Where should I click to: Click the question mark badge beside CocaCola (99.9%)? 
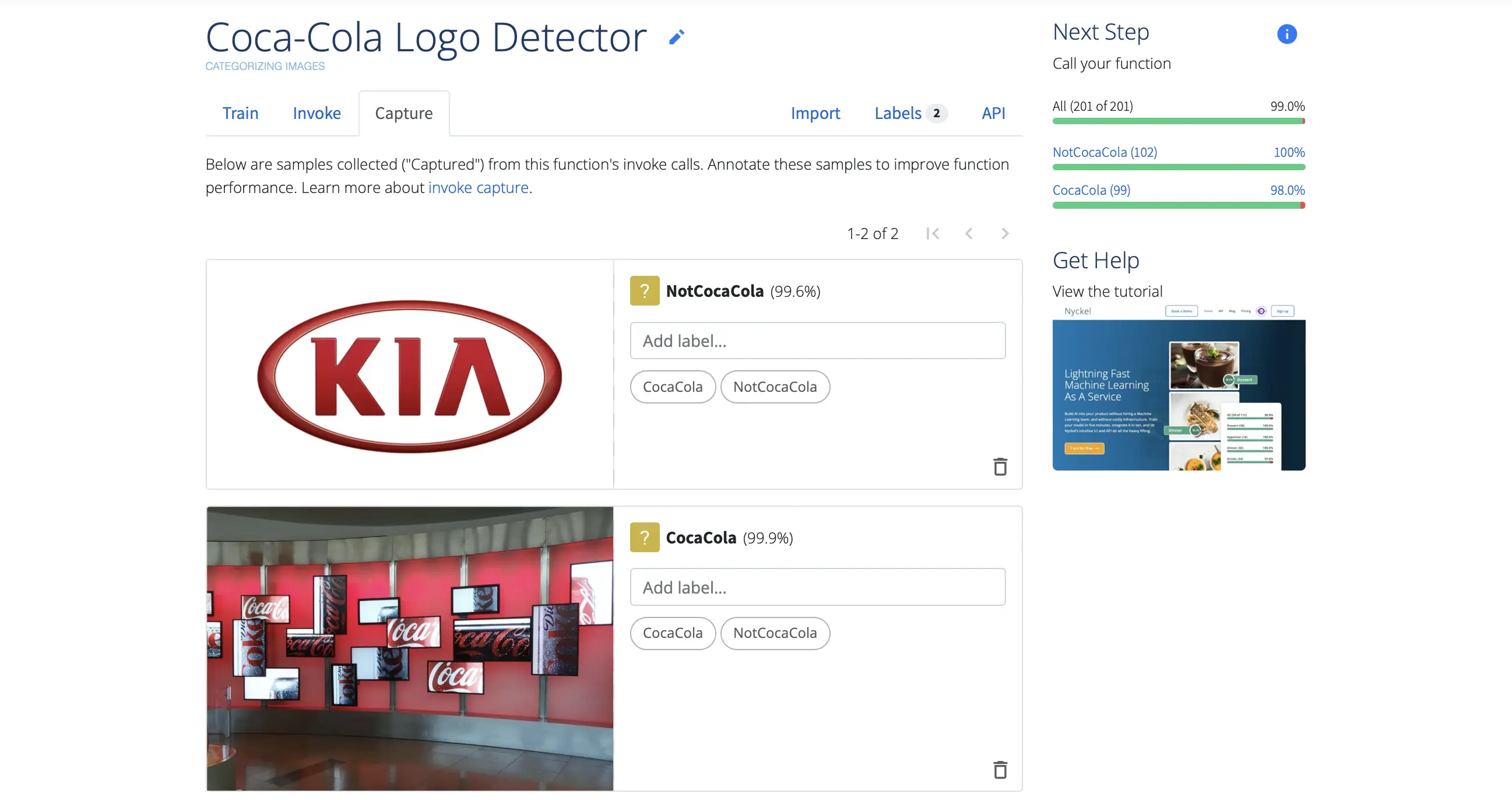coord(645,538)
